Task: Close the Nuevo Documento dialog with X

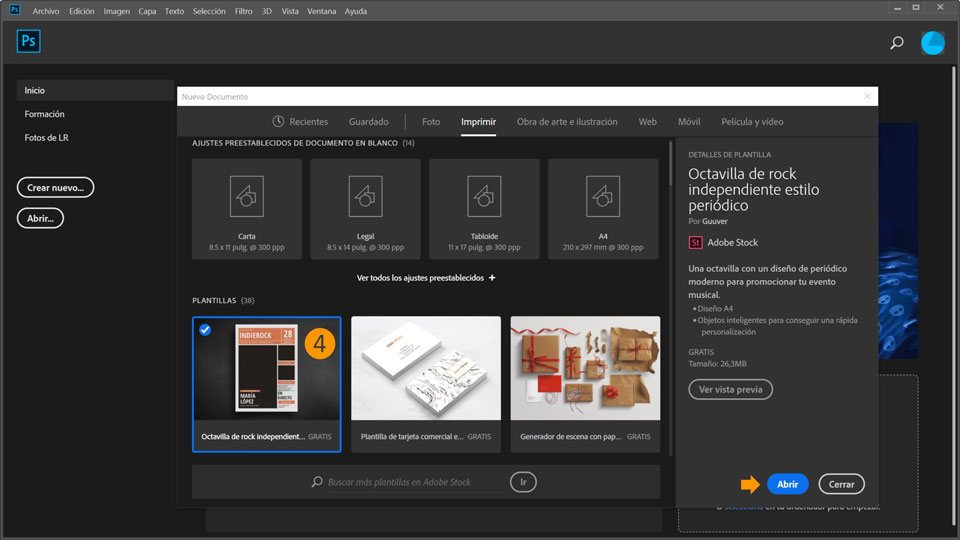Action: tap(867, 97)
